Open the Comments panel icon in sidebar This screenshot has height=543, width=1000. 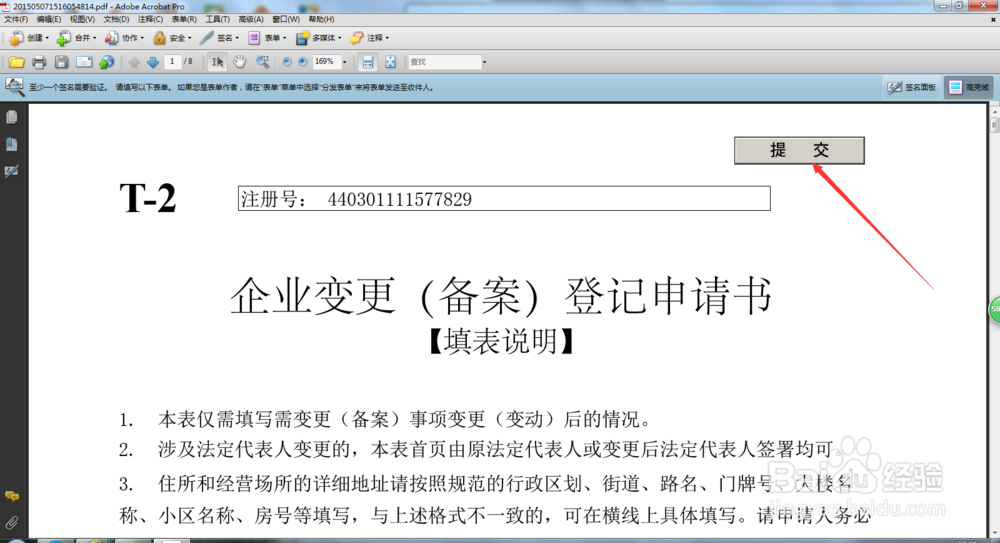pos(11,496)
